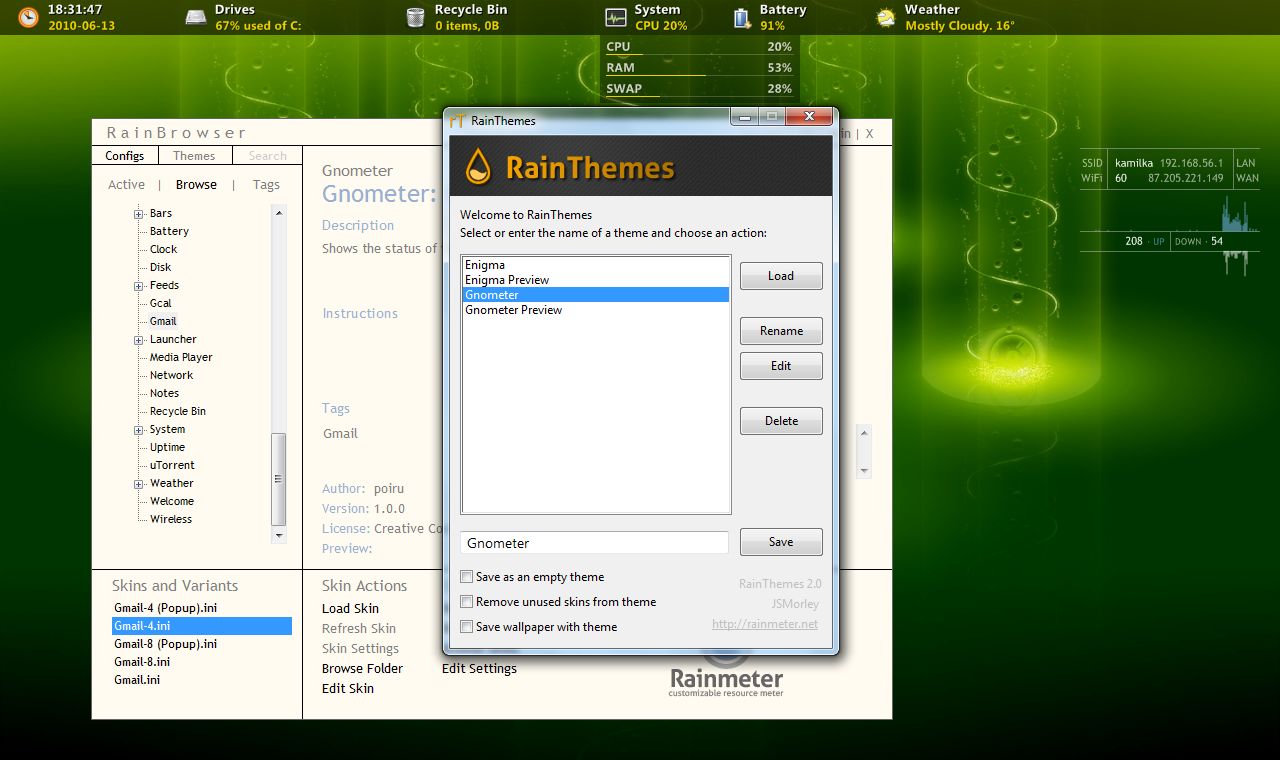Toggle Remove unused skins from theme
Image resolution: width=1280 pixels, height=760 pixels.
tap(467, 602)
